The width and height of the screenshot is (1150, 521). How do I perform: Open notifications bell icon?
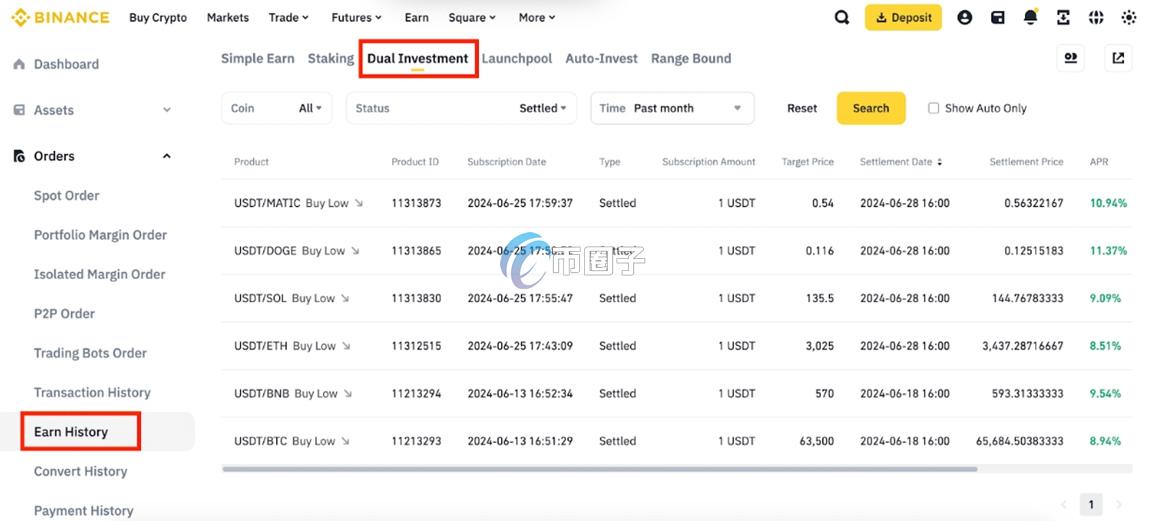click(x=1030, y=18)
